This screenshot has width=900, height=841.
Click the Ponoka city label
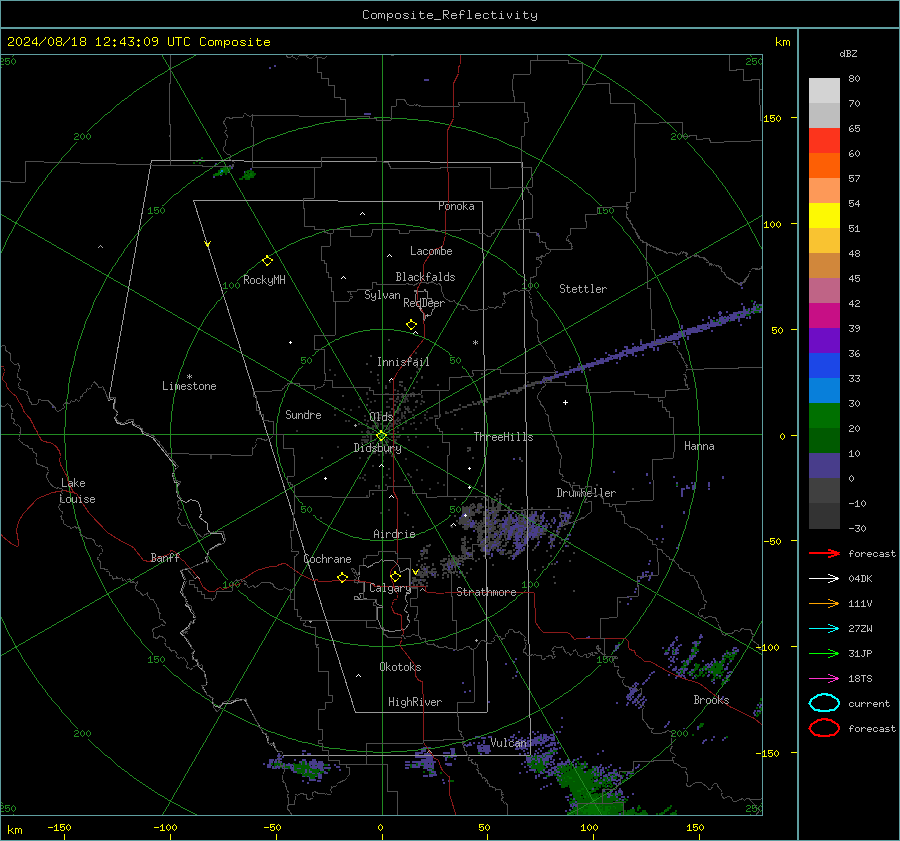coord(456,206)
